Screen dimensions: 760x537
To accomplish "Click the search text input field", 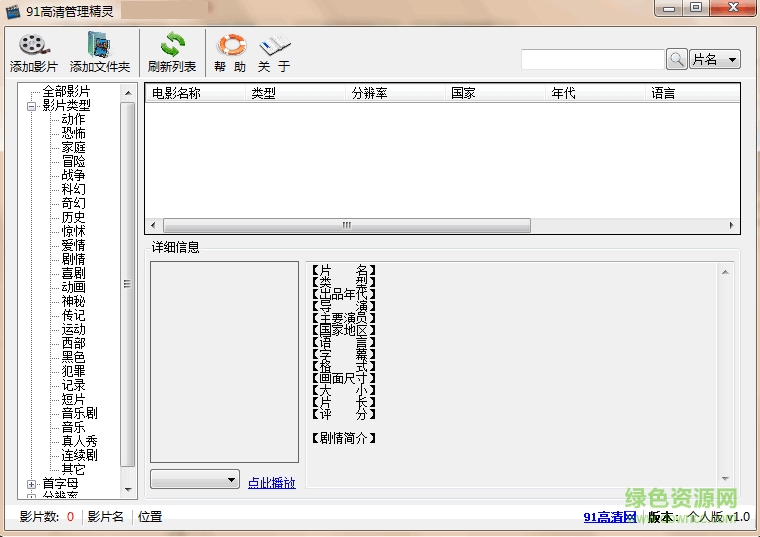I will coord(592,60).
